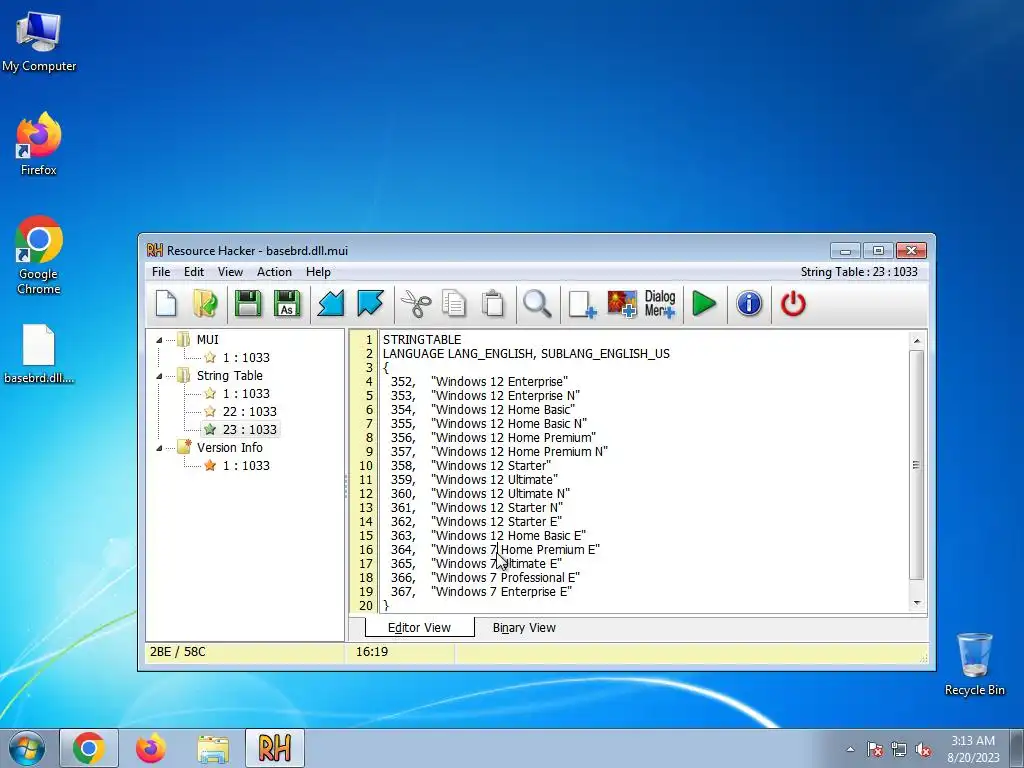Click the editor scrollbar up arrow
The height and width of the screenshot is (768, 1024).
point(917,341)
